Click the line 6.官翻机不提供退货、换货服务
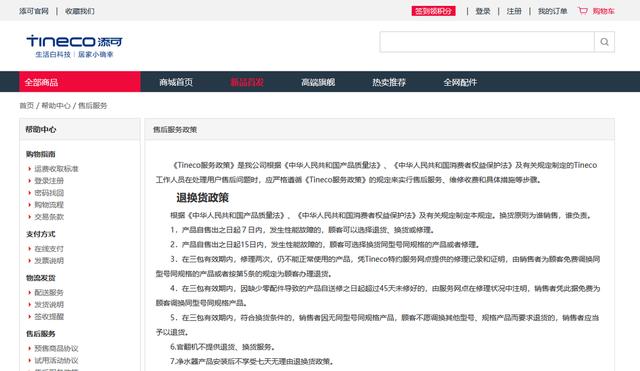This screenshot has width=640, height=371. tap(223, 347)
